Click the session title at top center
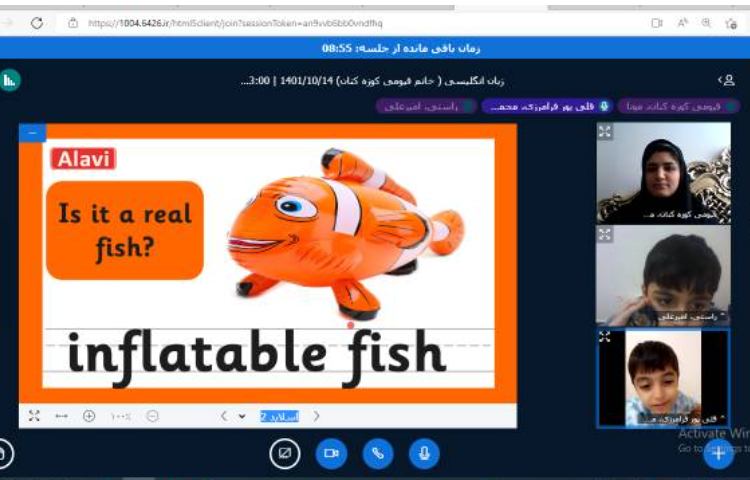Viewport: 750px width, 480px height. coord(372,81)
